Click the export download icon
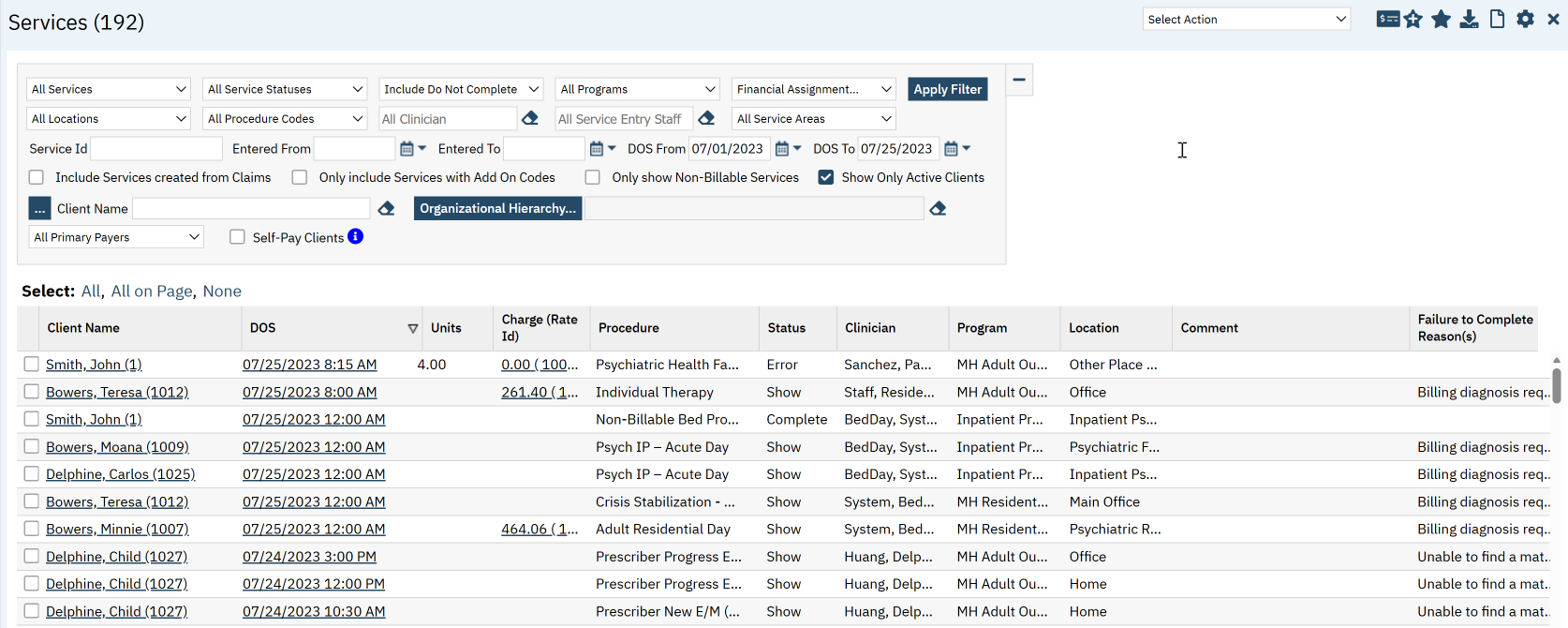The image size is (1568, 628). 1470,19
